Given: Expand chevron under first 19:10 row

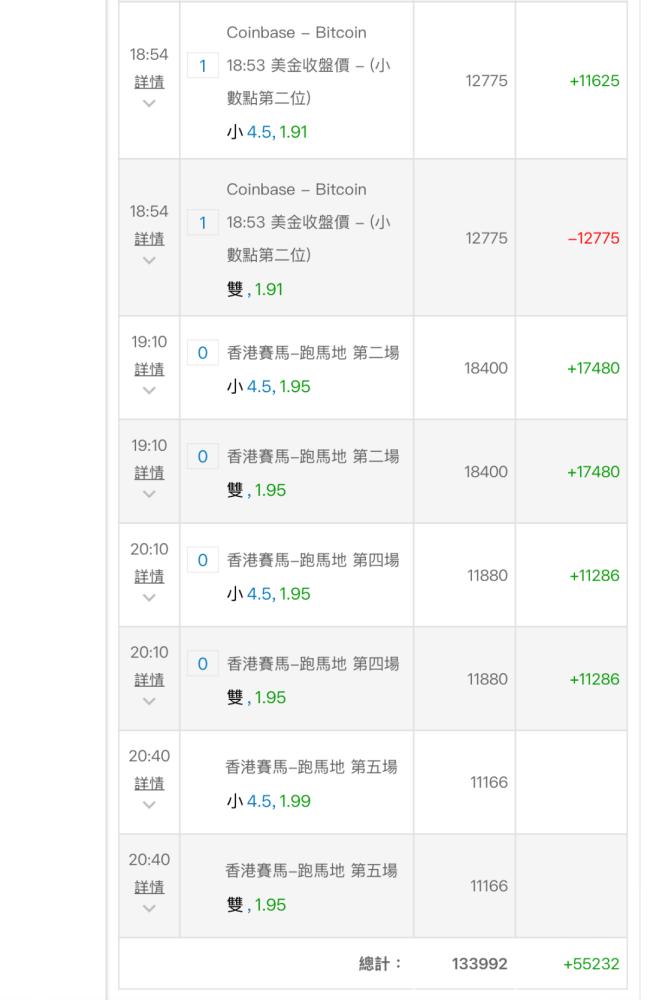Looking at the screenshot, I should click(149, 390).
